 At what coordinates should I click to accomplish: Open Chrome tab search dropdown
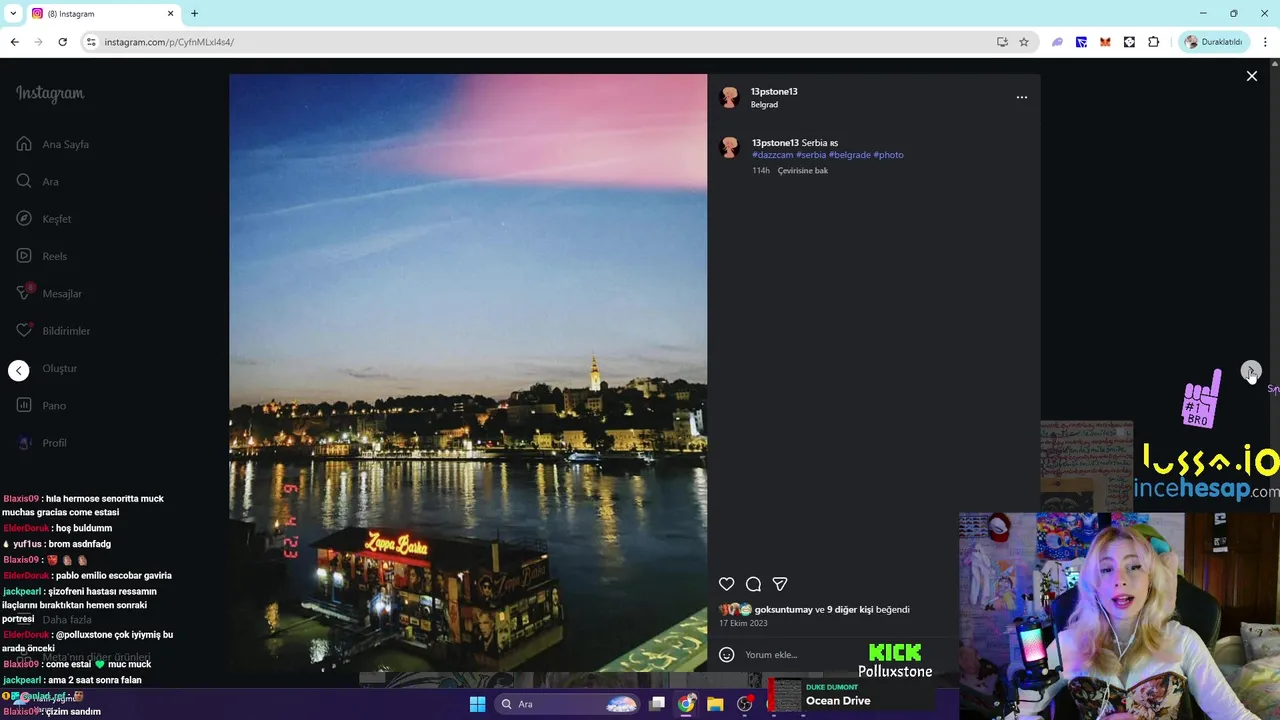click(12, 13)
